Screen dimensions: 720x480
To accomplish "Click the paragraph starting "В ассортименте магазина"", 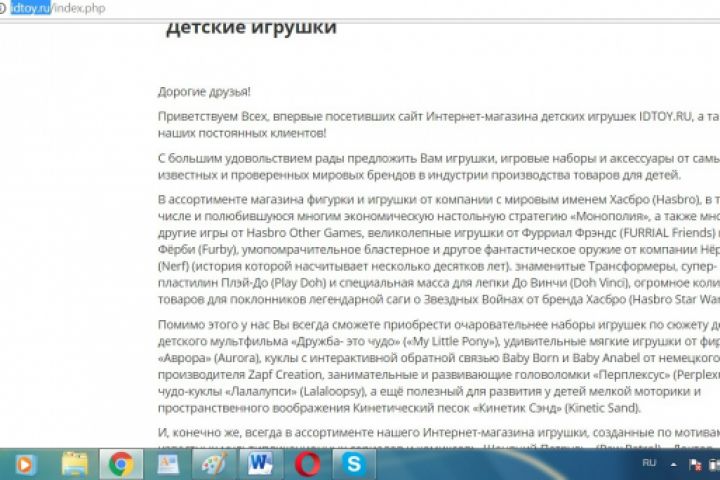I will (x=439, y=249).
